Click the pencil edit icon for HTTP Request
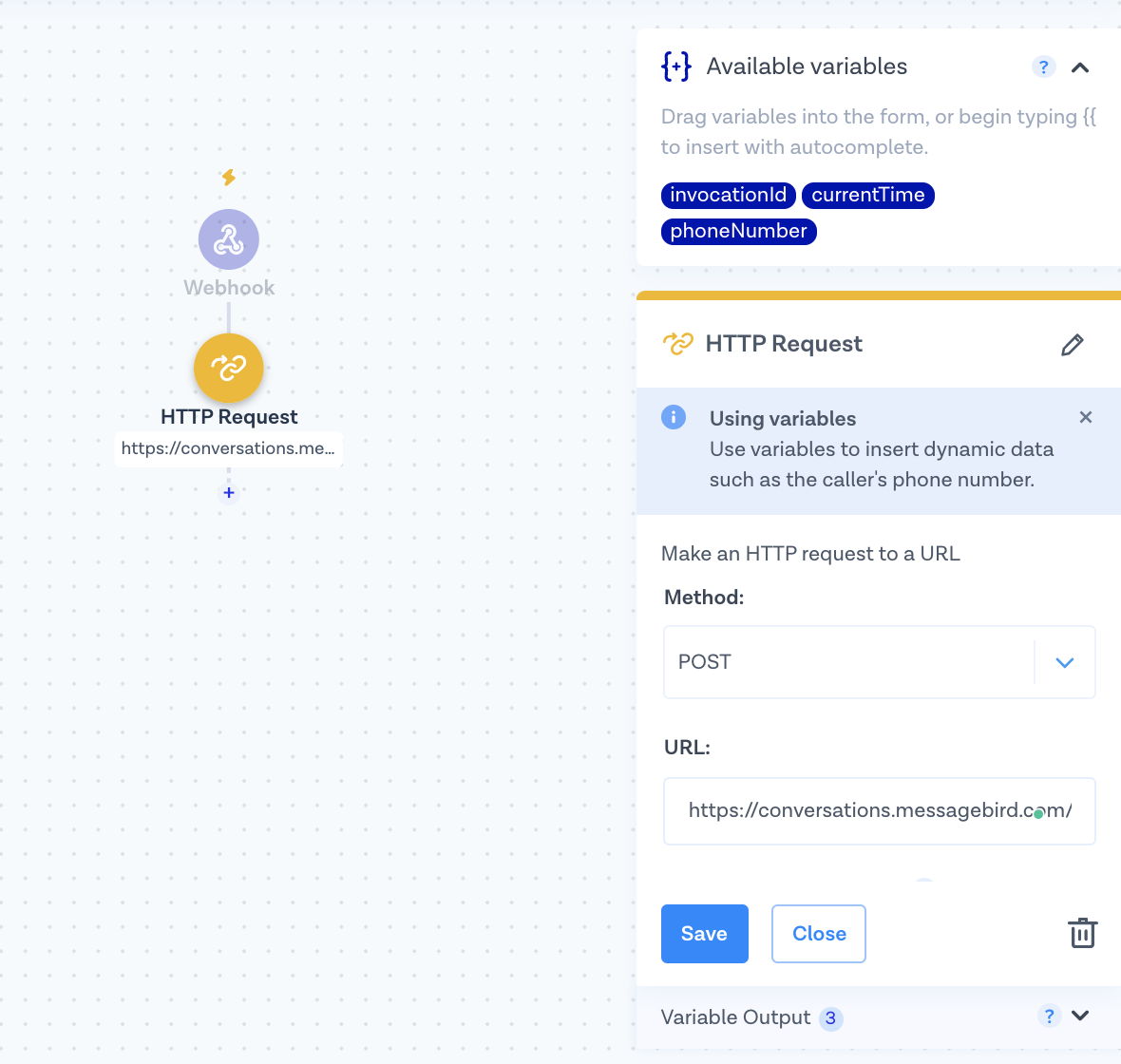 click(x=1072, y=345)
